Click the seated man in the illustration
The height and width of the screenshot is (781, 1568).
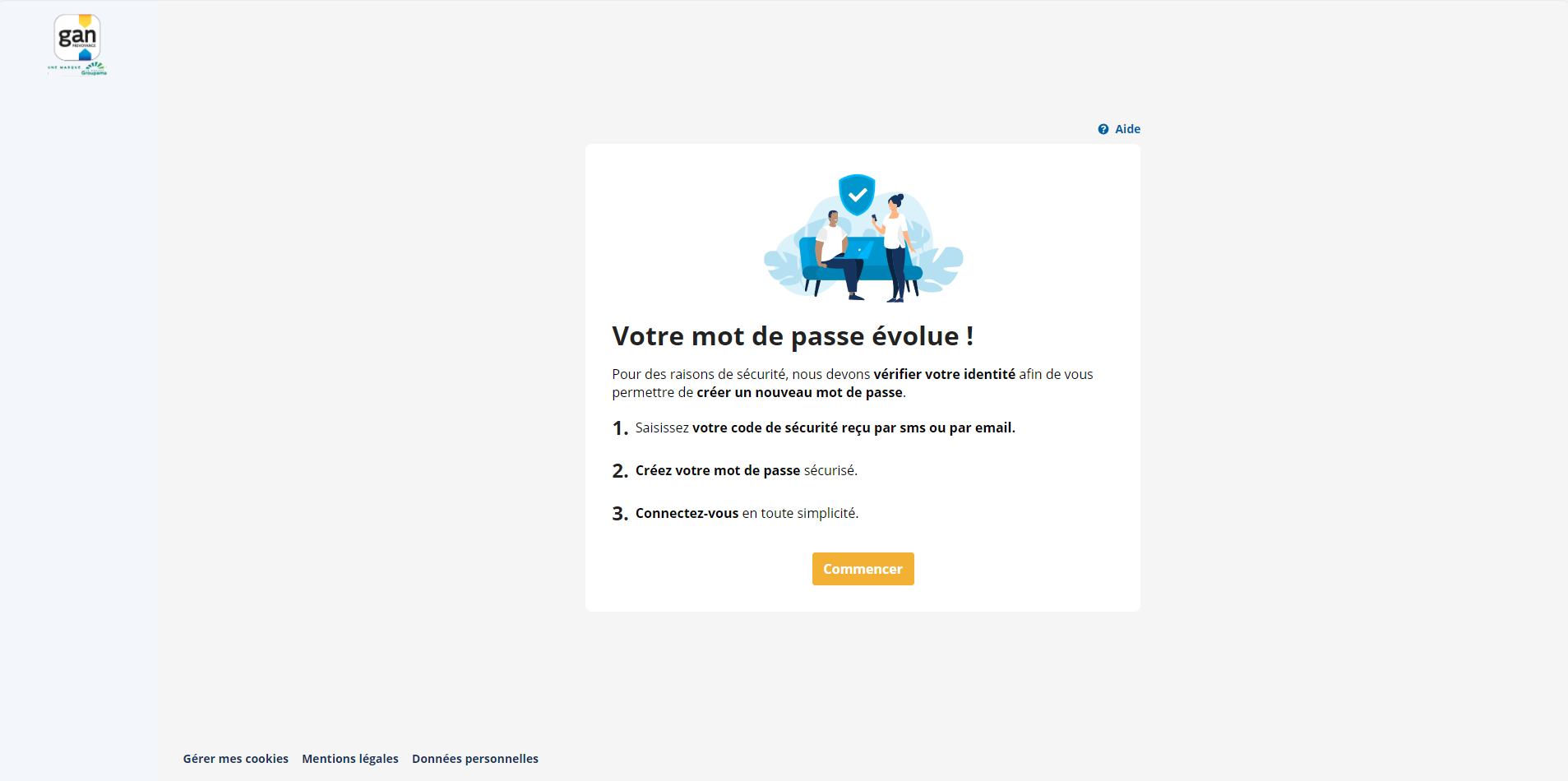tap(839, 255)
